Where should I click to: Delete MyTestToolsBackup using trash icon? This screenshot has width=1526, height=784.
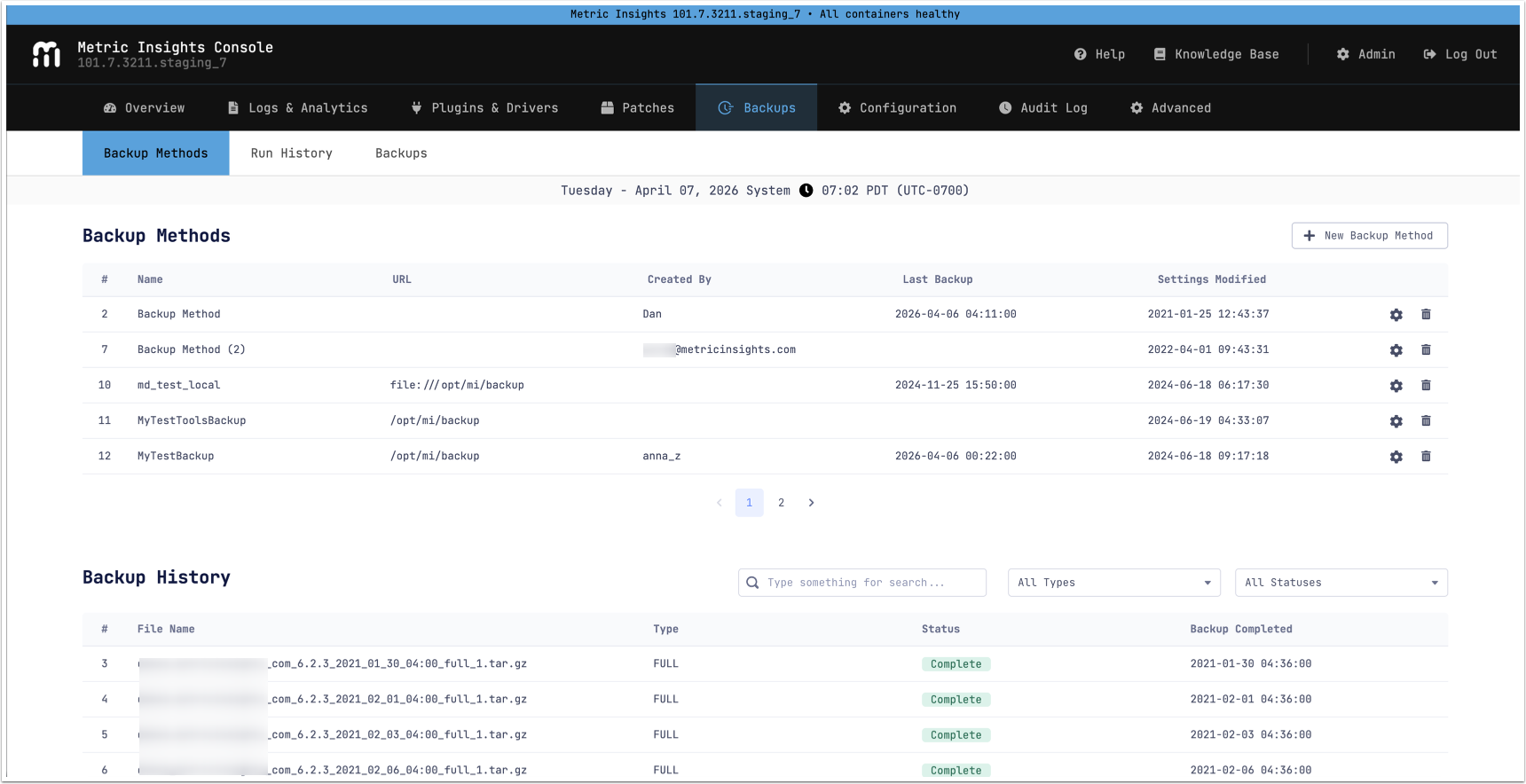click(x=1426, y=421)
